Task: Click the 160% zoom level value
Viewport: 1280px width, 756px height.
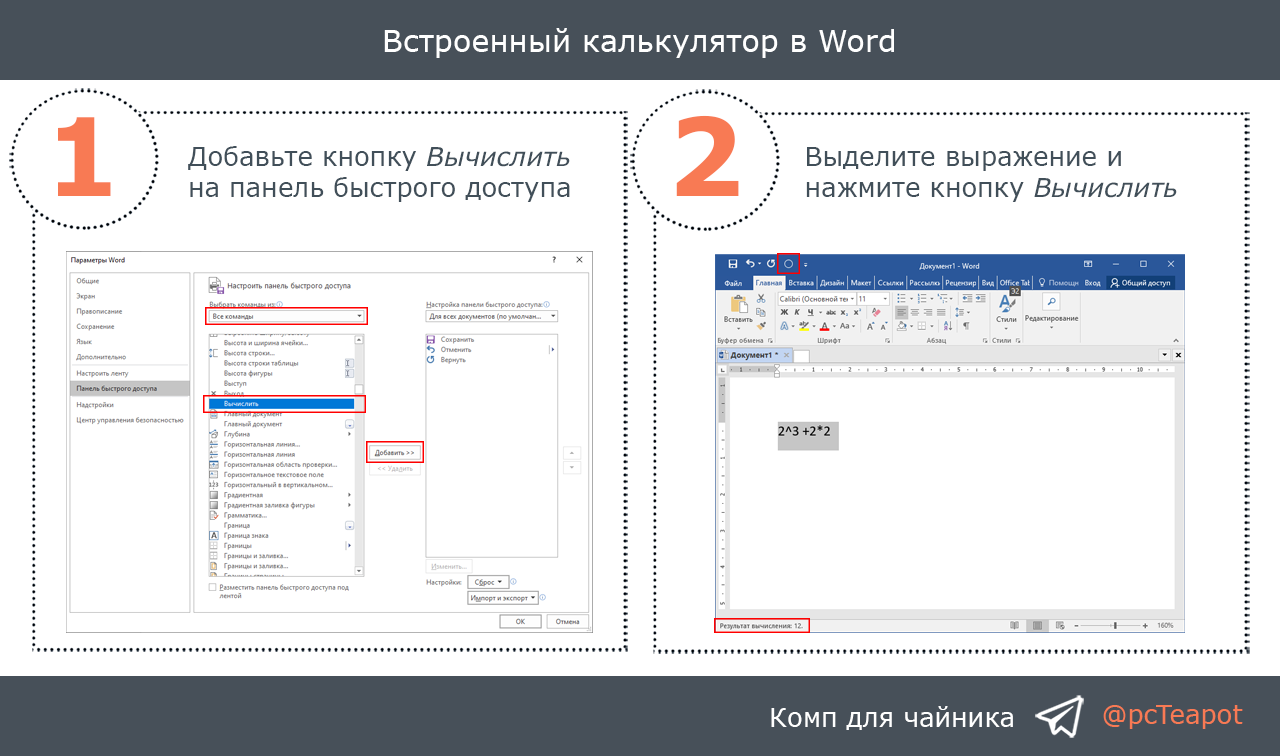Action: pos(1165,625)
